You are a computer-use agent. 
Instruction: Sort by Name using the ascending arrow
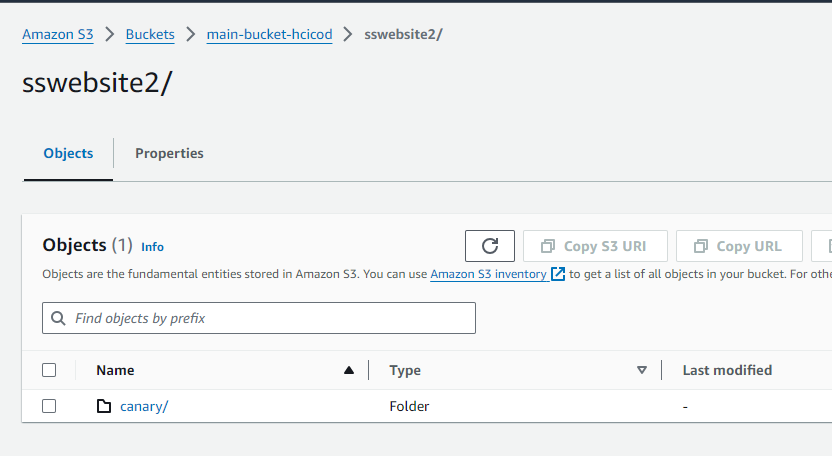tap(348, 370)
